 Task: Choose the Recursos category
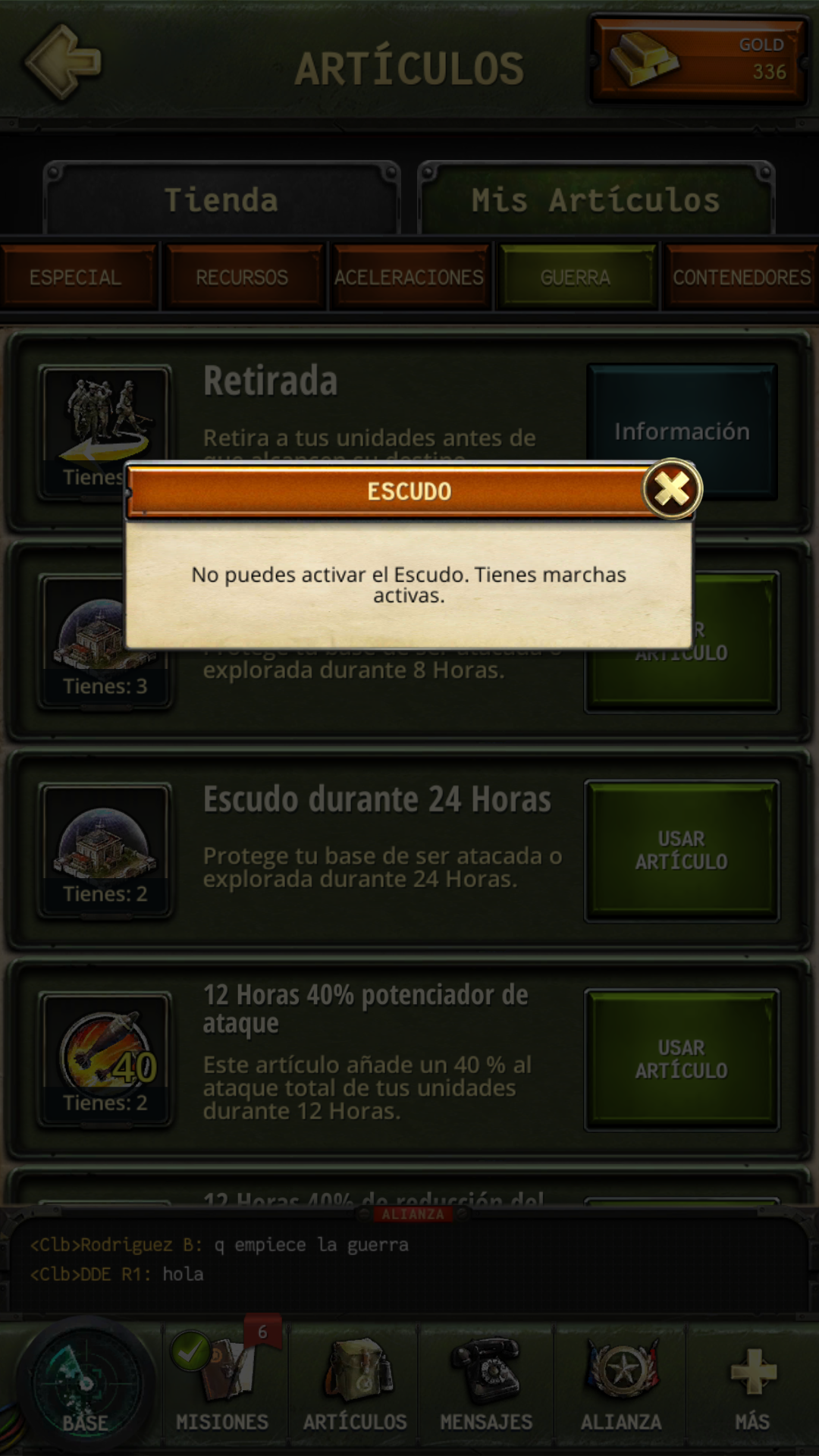point(243,277)
